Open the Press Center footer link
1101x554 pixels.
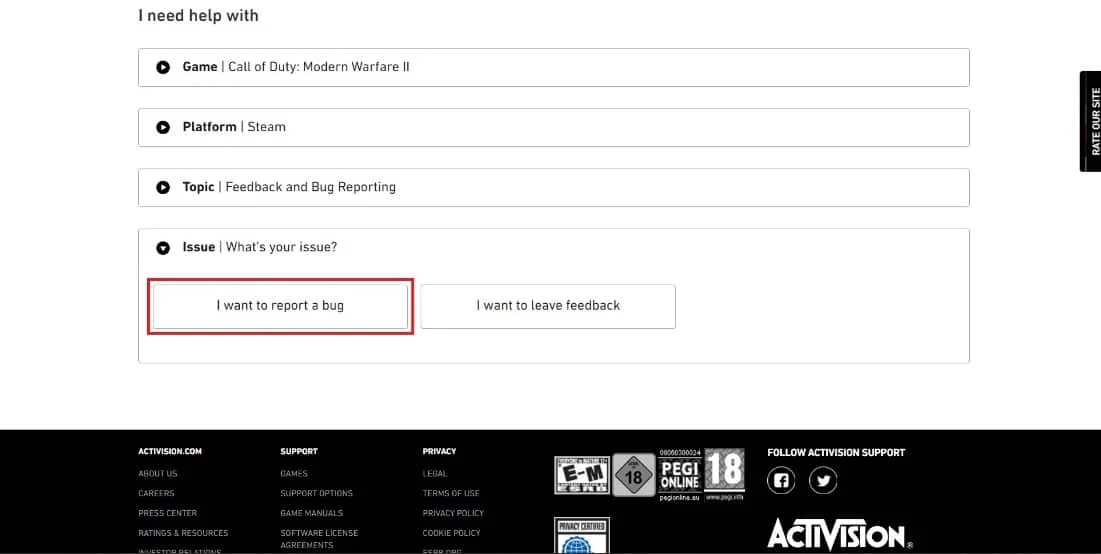click(168, 513)
